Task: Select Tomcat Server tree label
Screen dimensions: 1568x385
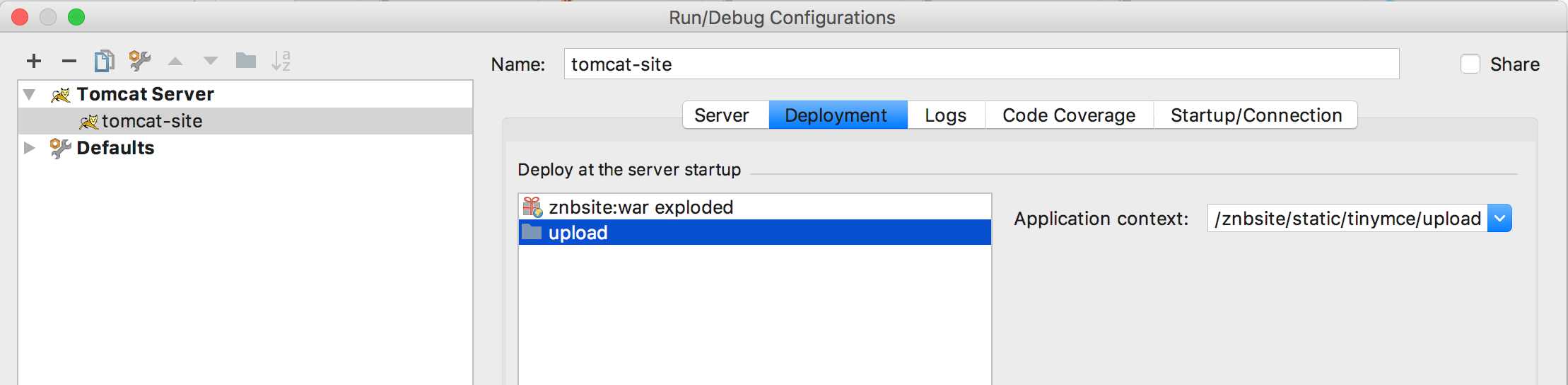Action: pyautogui.click(x=146, y=94)
